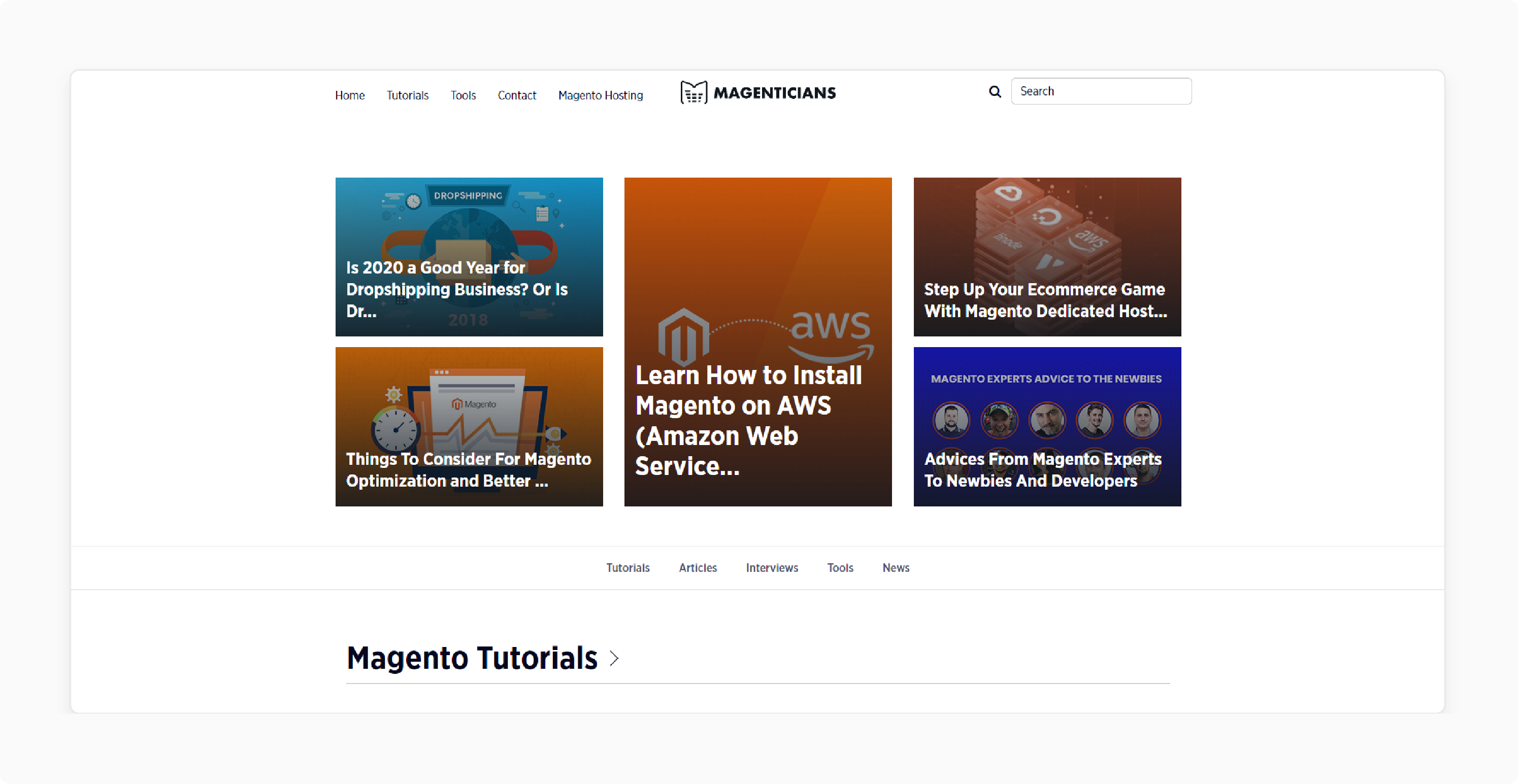Click the Tools content tab
This screenshot has width=1518, height=784.
pos(840,567)
